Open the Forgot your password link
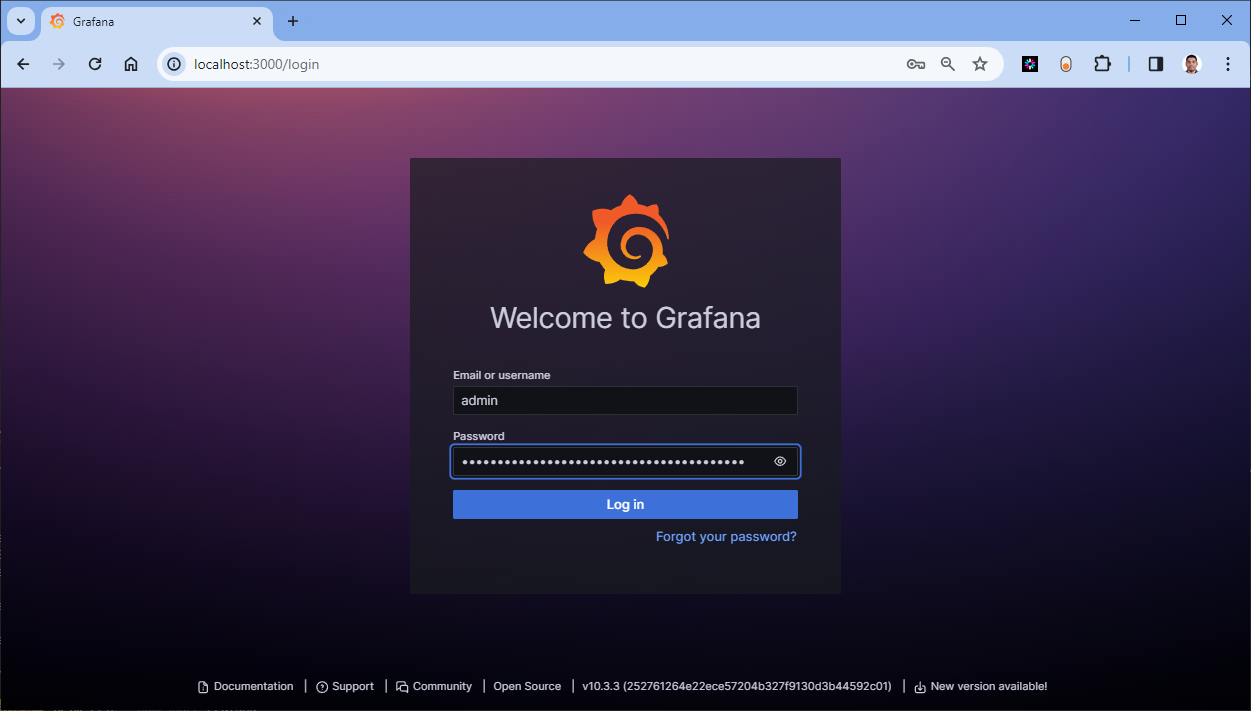The height and width of the screenshot is (711, 1251). [x=726, y=537]
